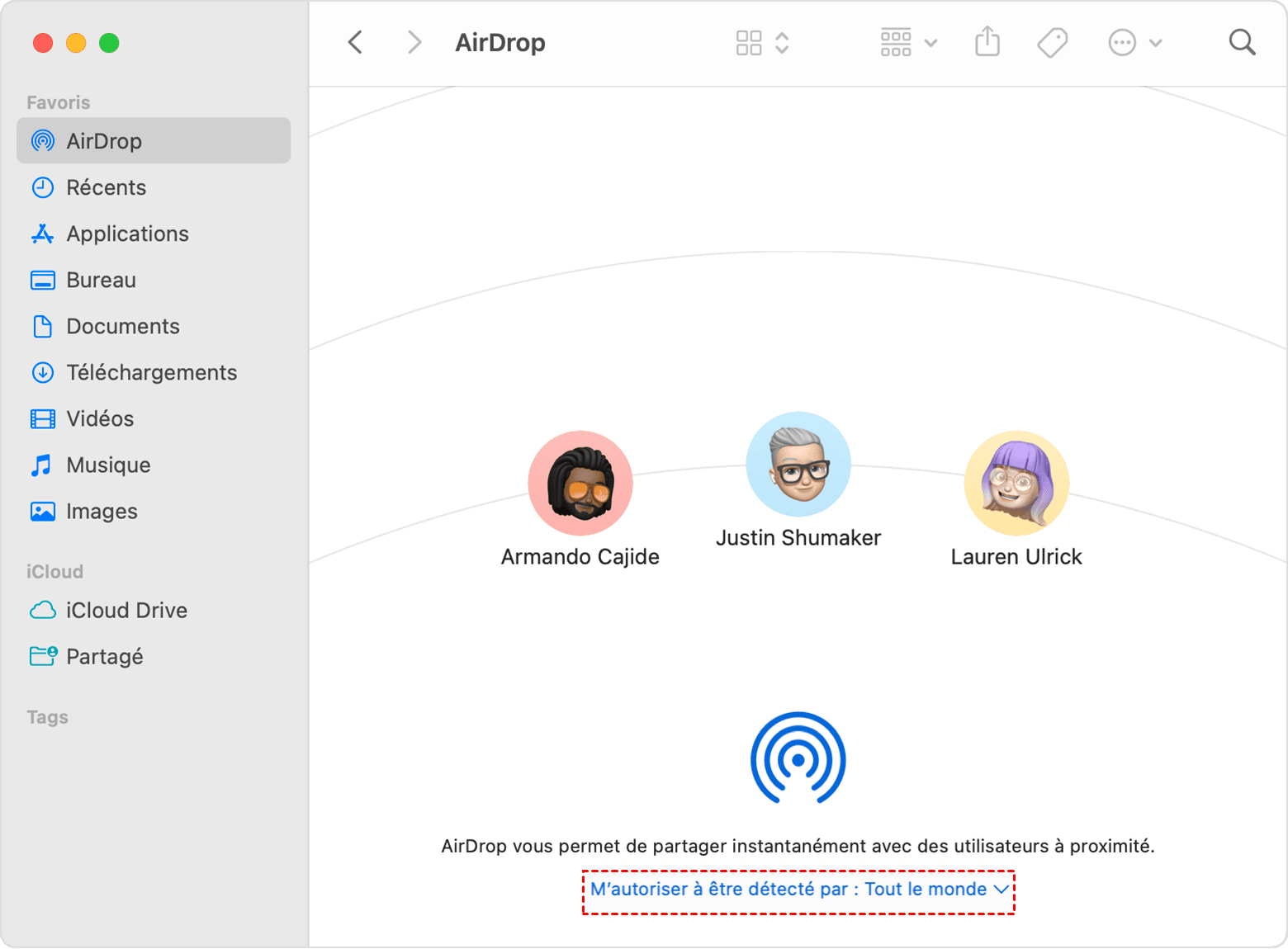Viewport: 1288px width, 949px height.
Task: Click the Bureau desktop icon
Action: (43, 281)
